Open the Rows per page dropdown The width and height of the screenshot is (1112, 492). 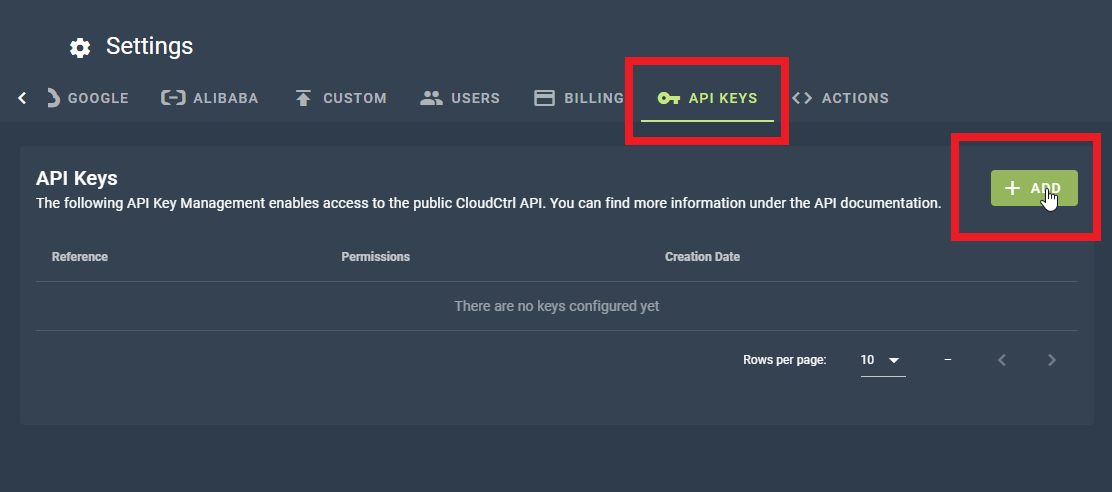click(882, 360)
